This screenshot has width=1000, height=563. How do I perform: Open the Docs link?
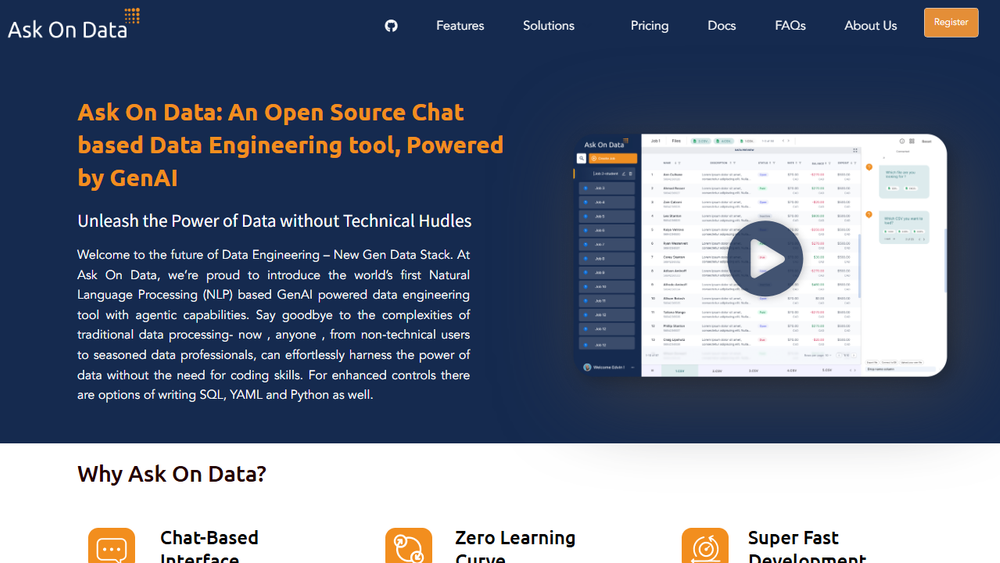721,26
